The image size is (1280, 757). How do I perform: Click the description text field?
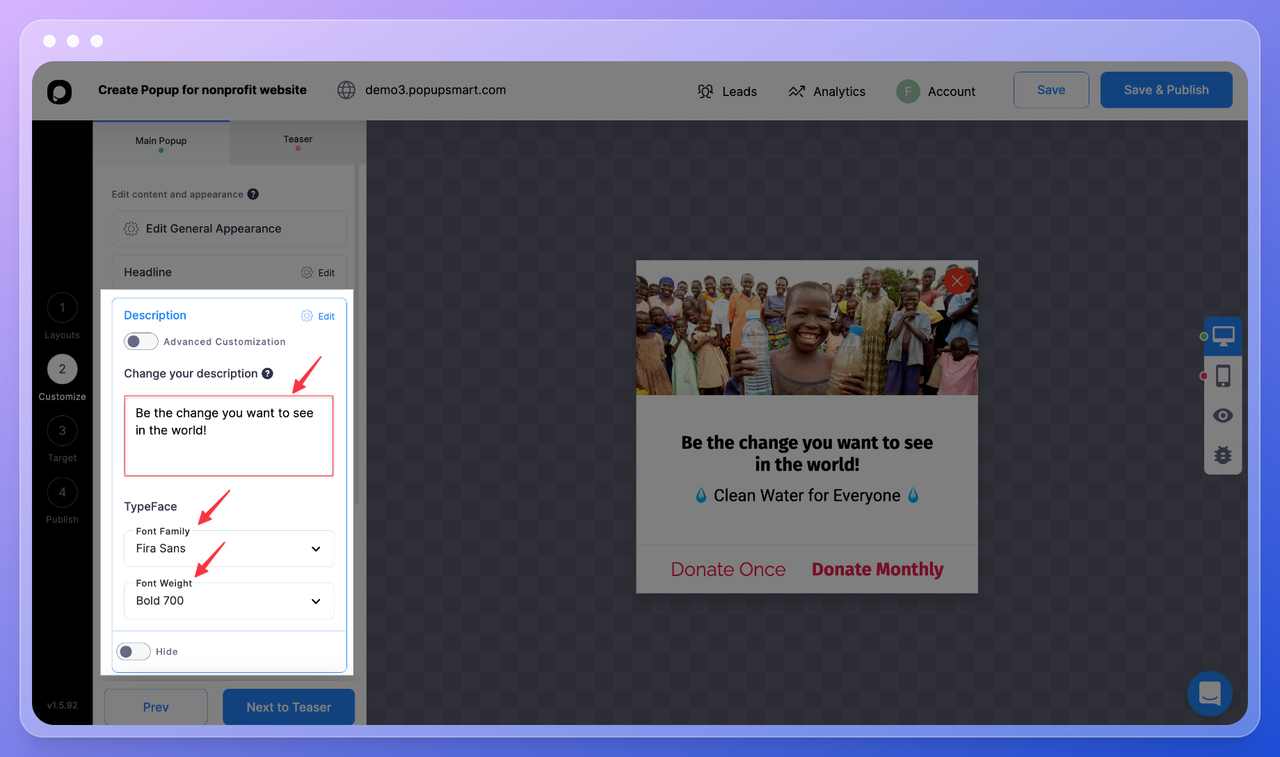pyautogui.click(x=229, y=436)
